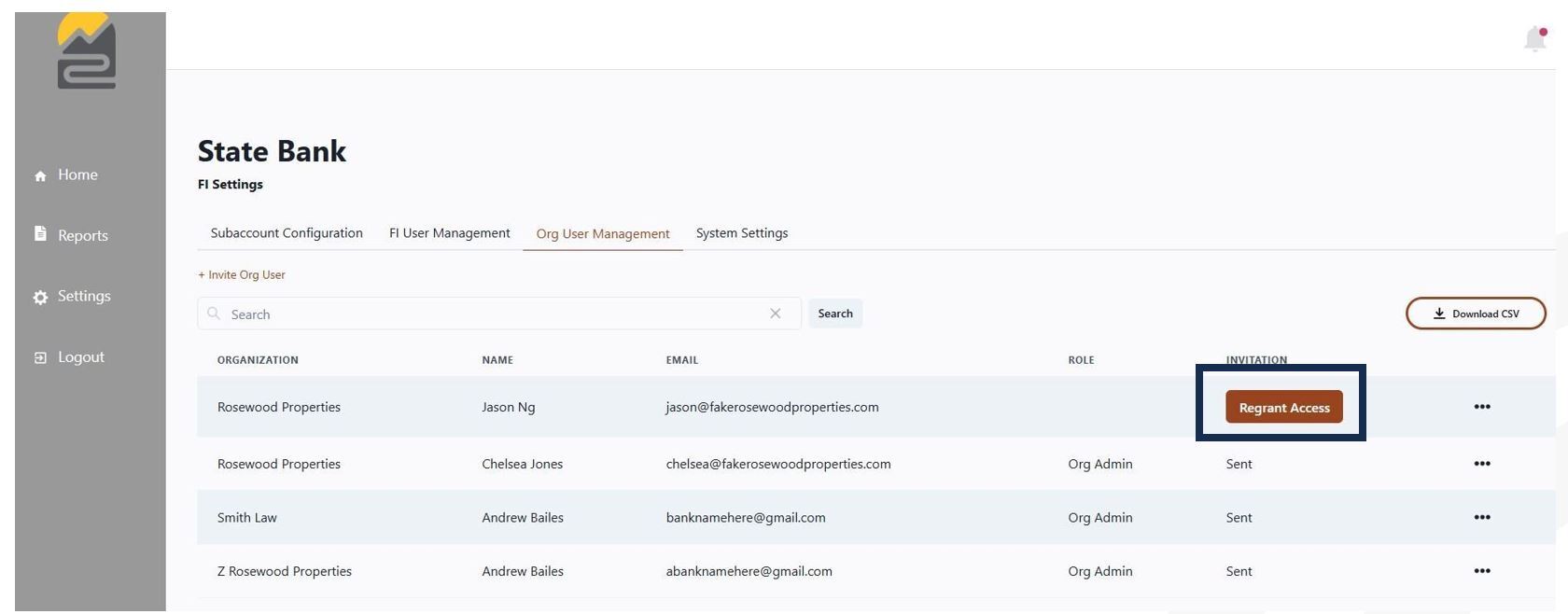Focus the Search input field
Screen dimensions: 1568x614
coord(499,314)
